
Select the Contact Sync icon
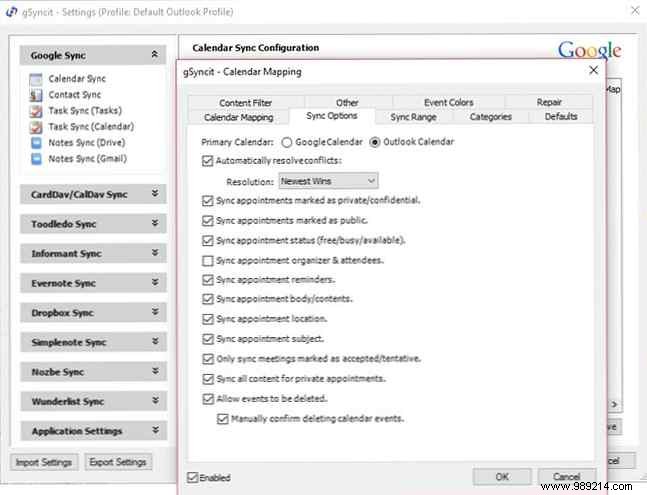coord(36,95)
